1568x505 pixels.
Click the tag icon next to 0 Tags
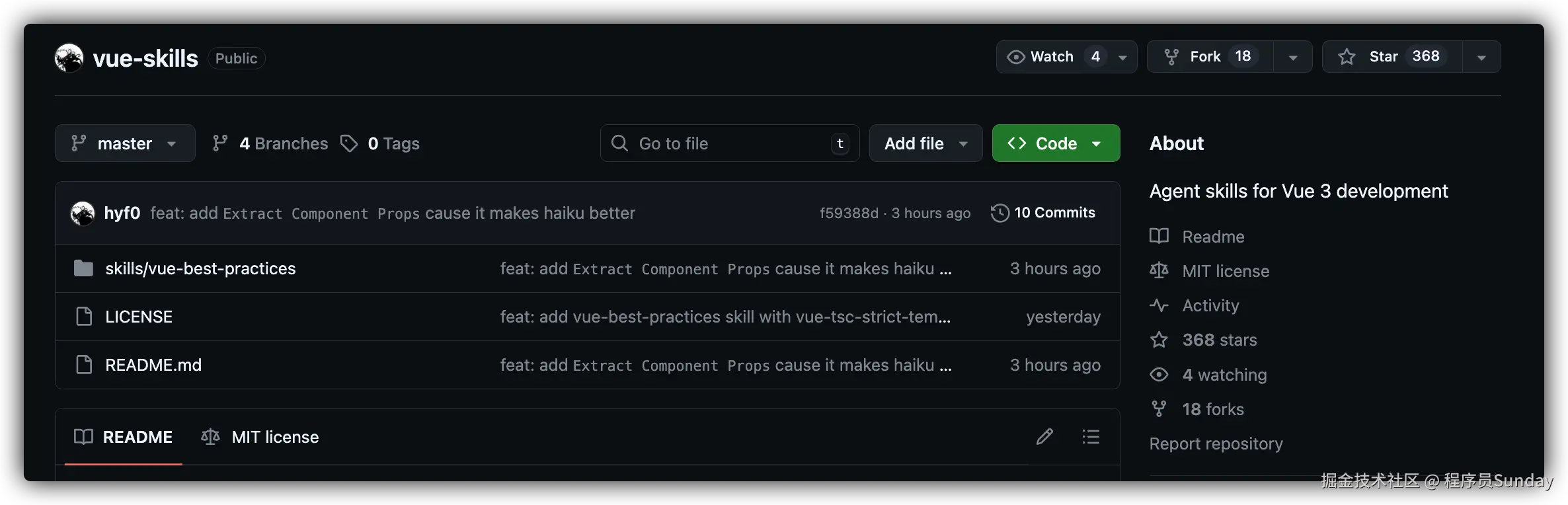click(349, 143)
